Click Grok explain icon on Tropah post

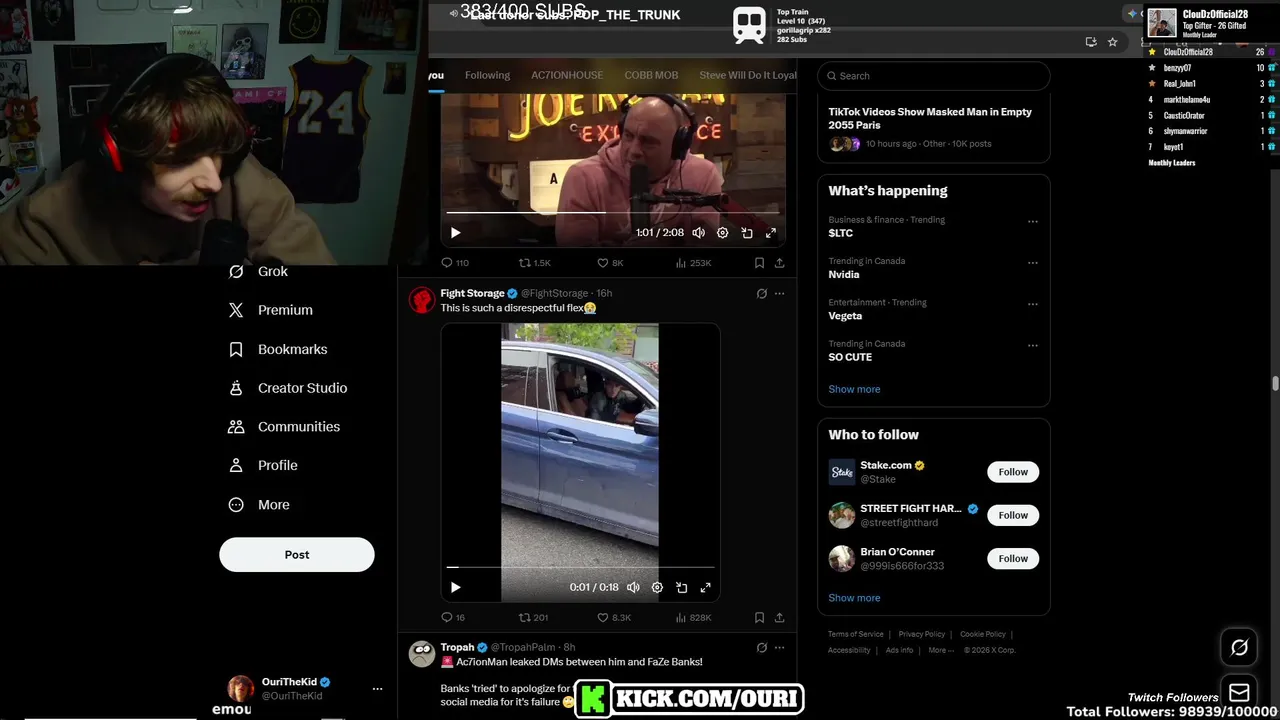pos(761,648)
